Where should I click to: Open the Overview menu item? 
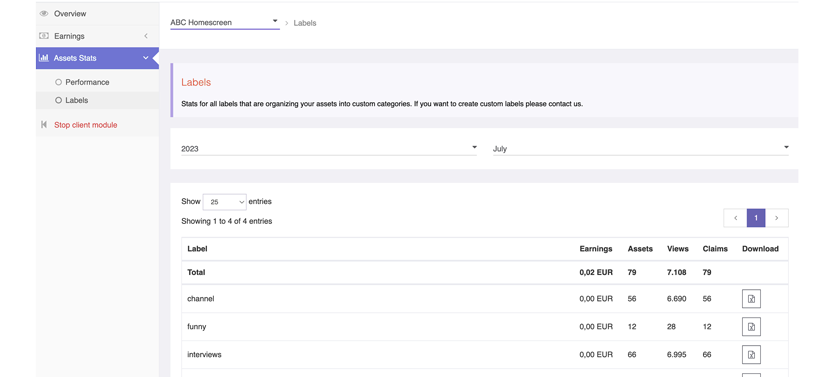97,14
